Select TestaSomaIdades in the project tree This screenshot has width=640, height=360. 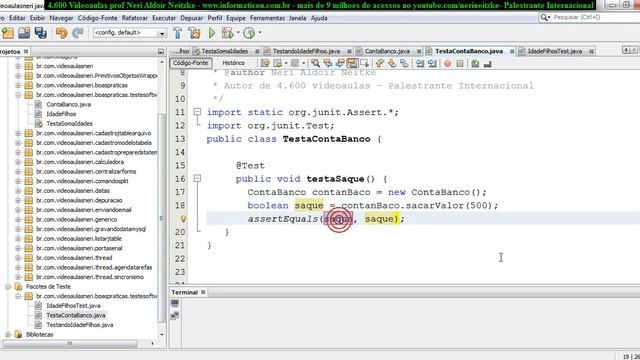[69, 124]
